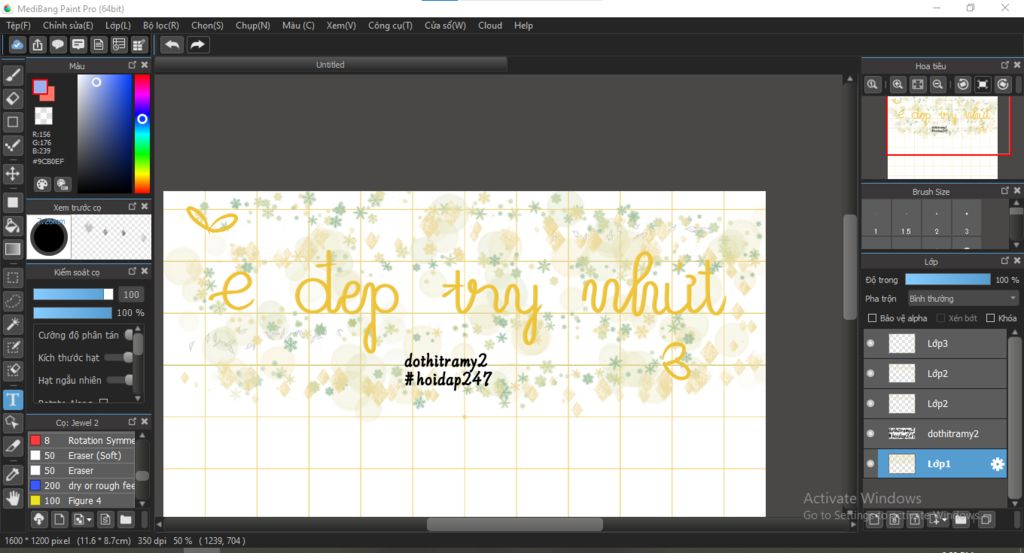This screenshot has height=553, width=1024.
Task: Click the horizontal canvas scrollbar thumb
Action: [x=515, y=524]
